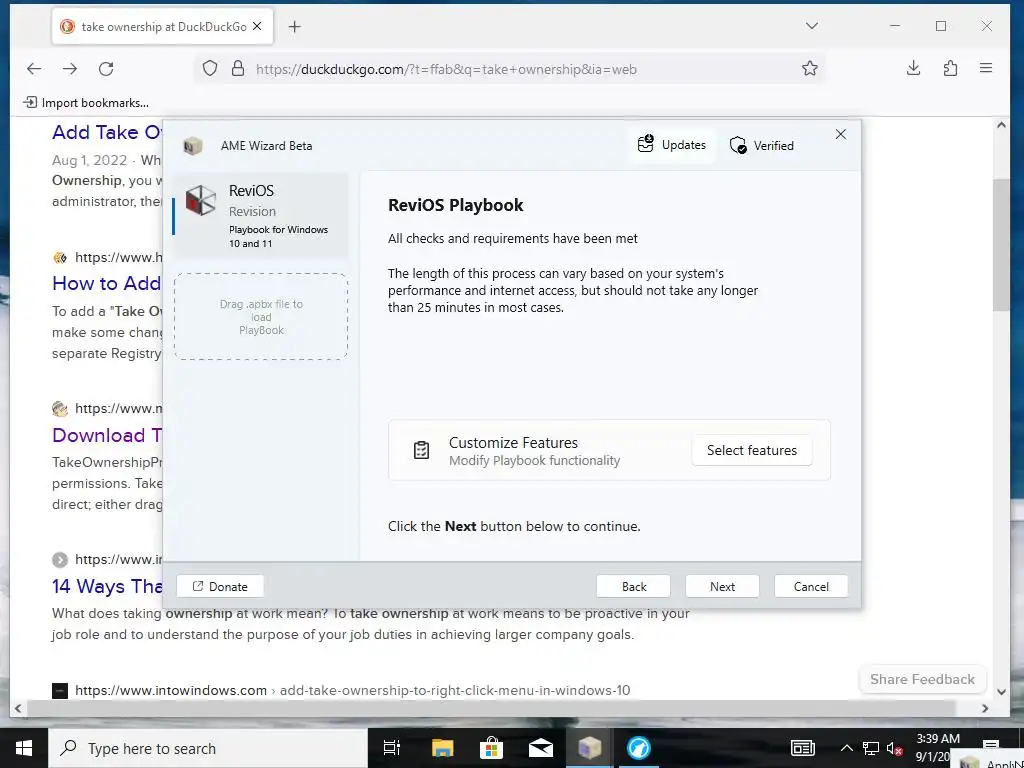Click the intowindows.com result URL
The width and height of the screenshot is (1024, 768).
pos(353,690)
